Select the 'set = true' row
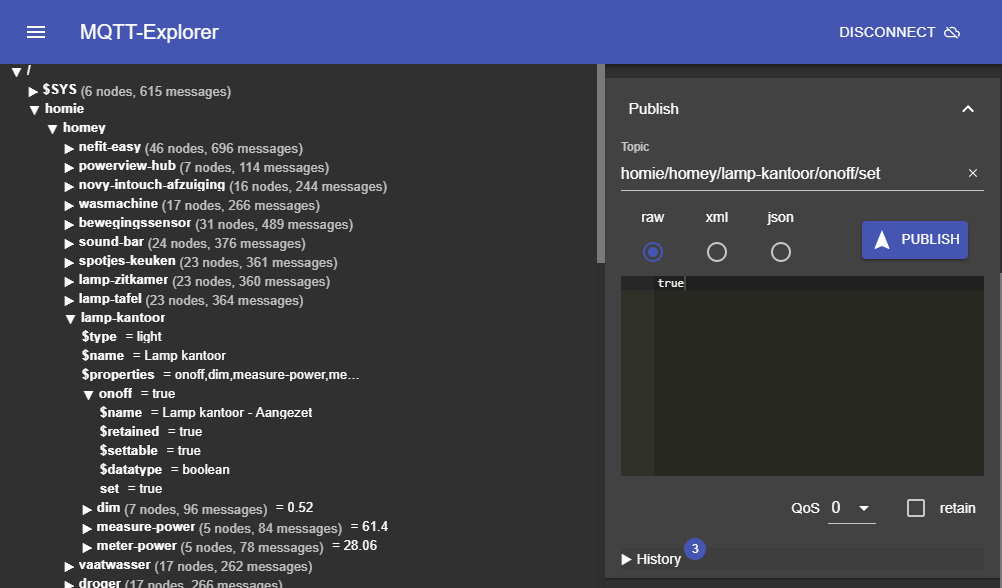The width and height of the screenshot is (1002, 588). 131,488
